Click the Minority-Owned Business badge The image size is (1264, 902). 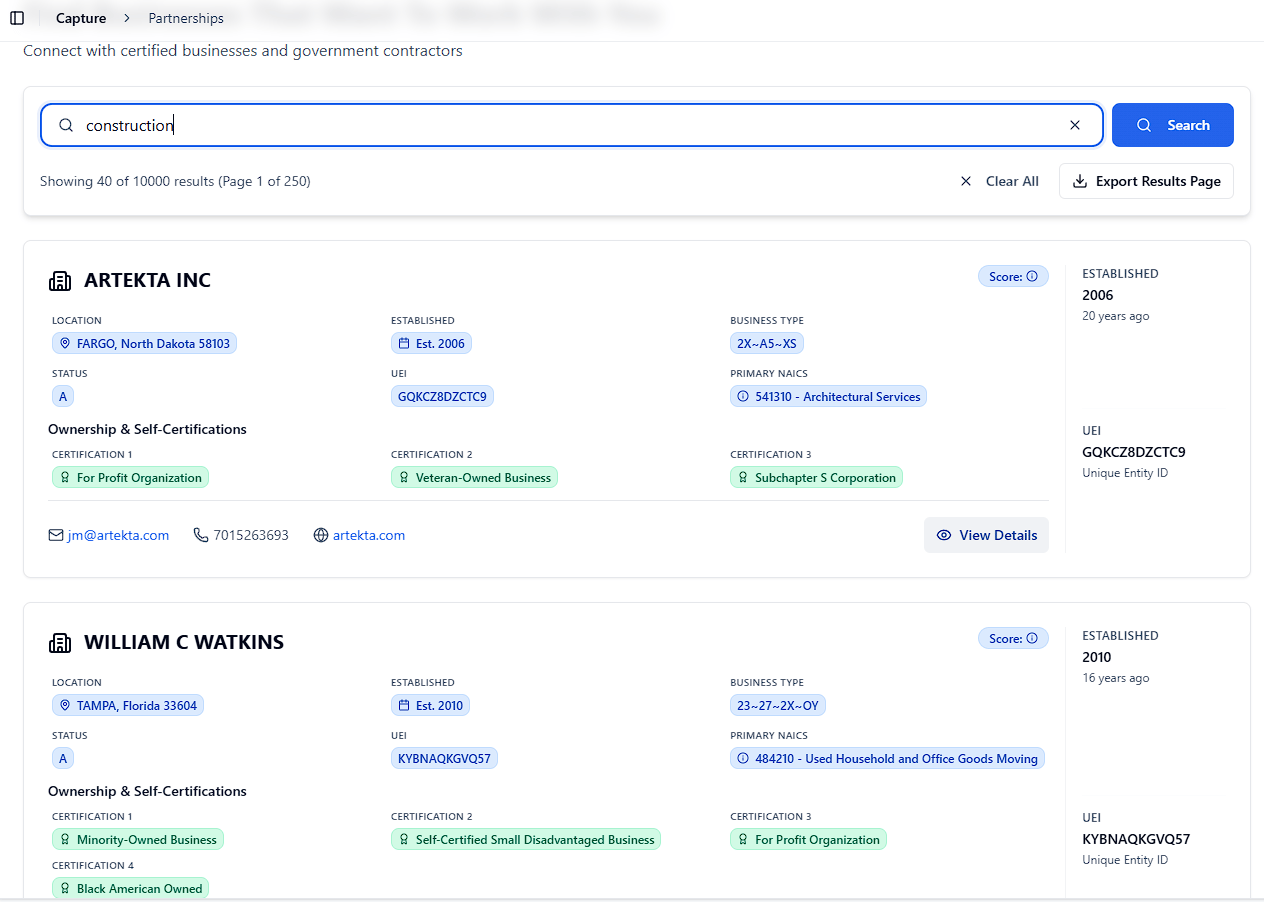pos(138,839)
